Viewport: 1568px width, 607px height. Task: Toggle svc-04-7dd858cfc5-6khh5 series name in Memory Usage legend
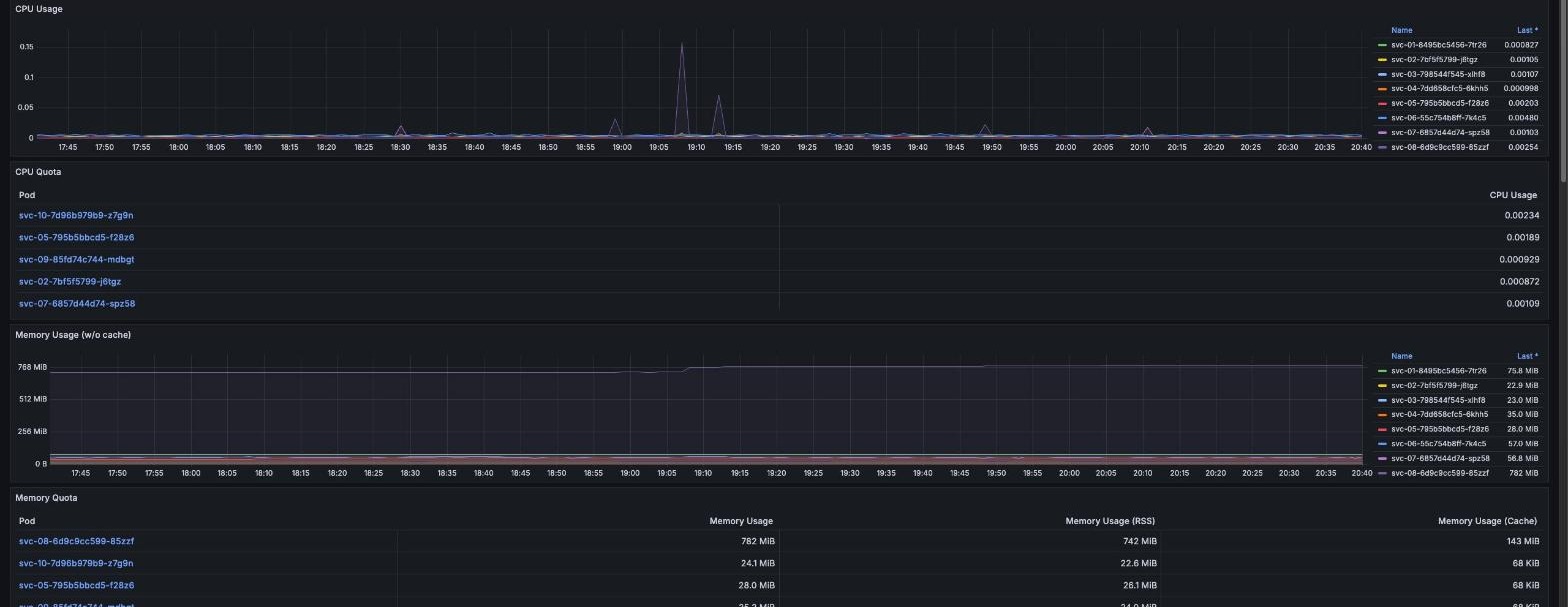pyautogui.click(x=1439, y=415)
